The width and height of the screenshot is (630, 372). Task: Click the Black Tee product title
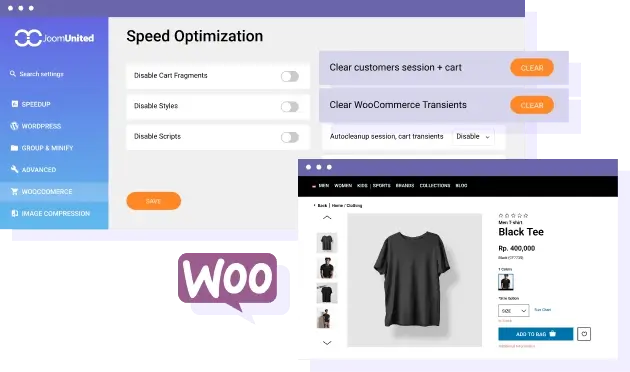point(521,232)
